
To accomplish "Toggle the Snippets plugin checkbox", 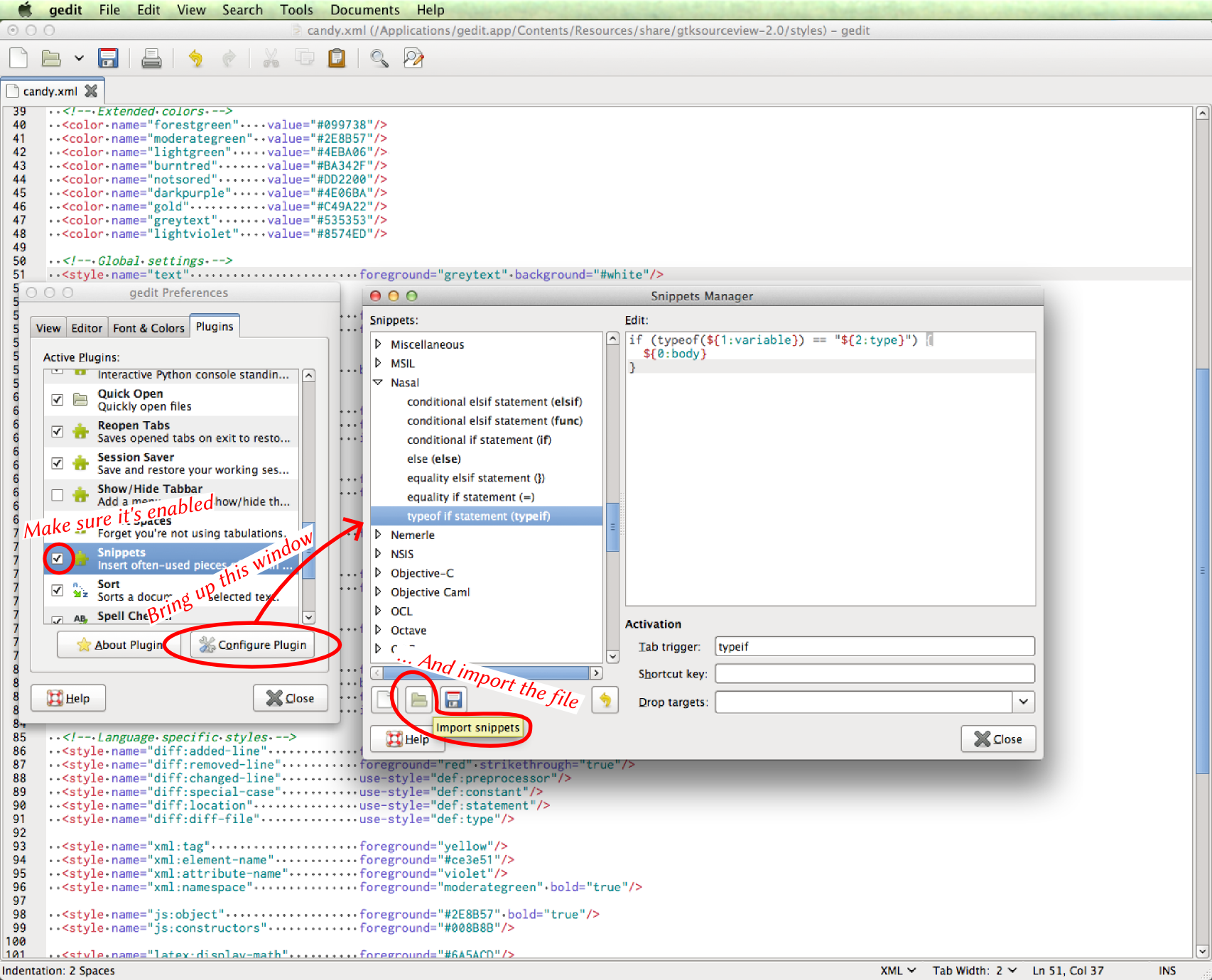I will pyautogui.click(x=58, y=558).
